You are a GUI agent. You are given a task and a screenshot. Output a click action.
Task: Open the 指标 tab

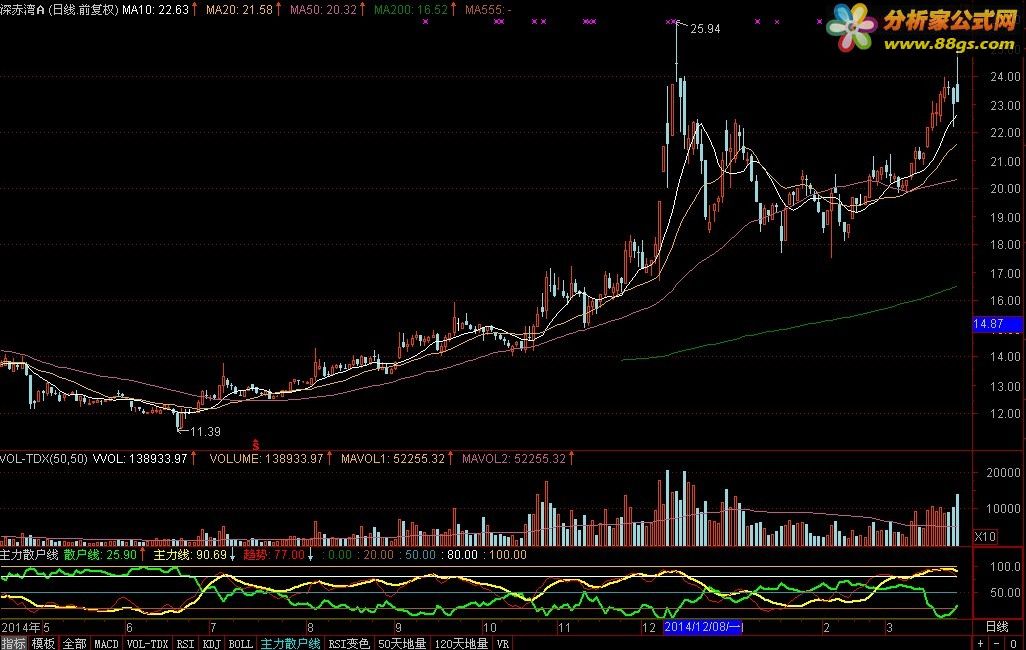(13, 643)
